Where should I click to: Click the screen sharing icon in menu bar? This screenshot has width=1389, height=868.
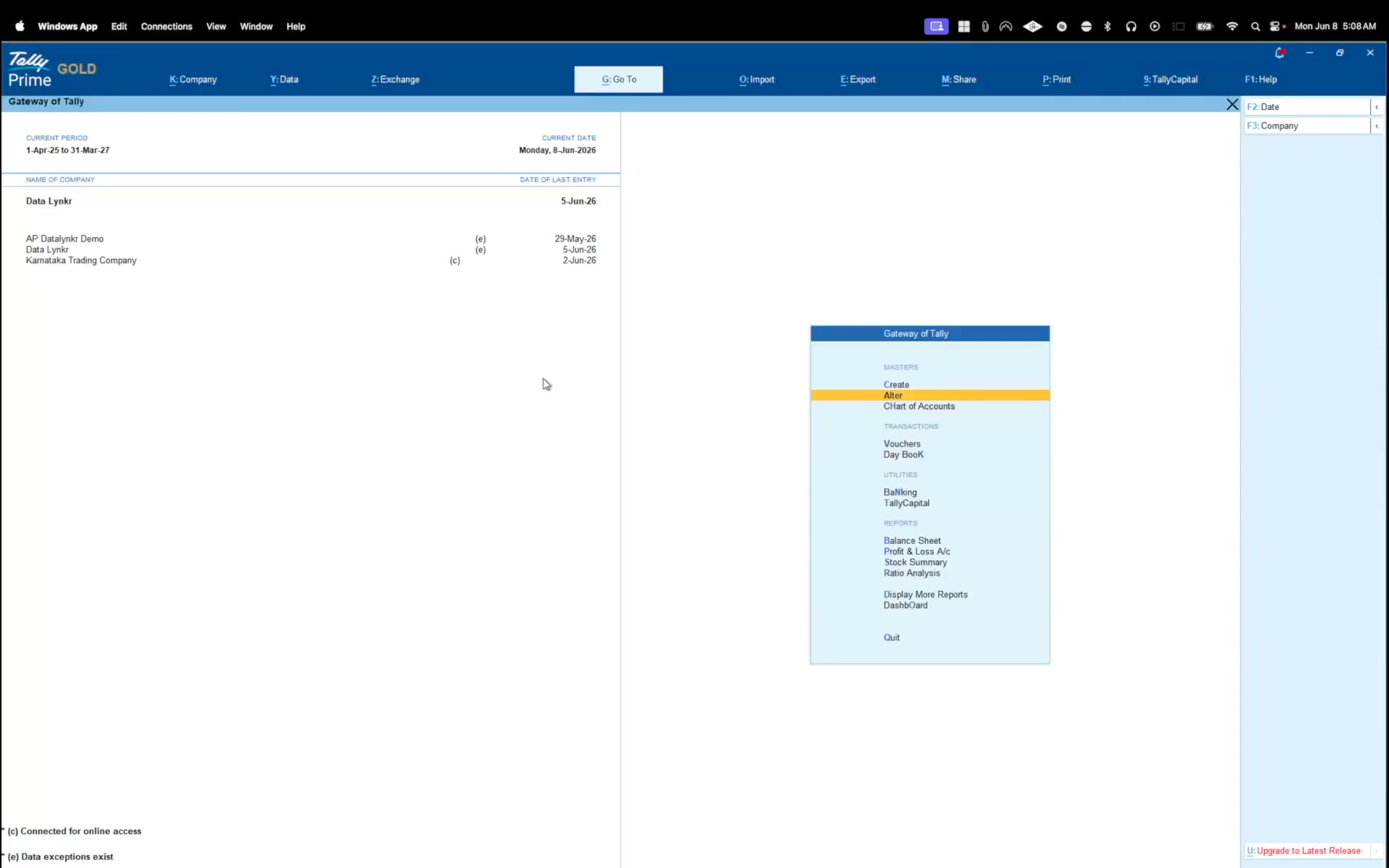[936, 26]
